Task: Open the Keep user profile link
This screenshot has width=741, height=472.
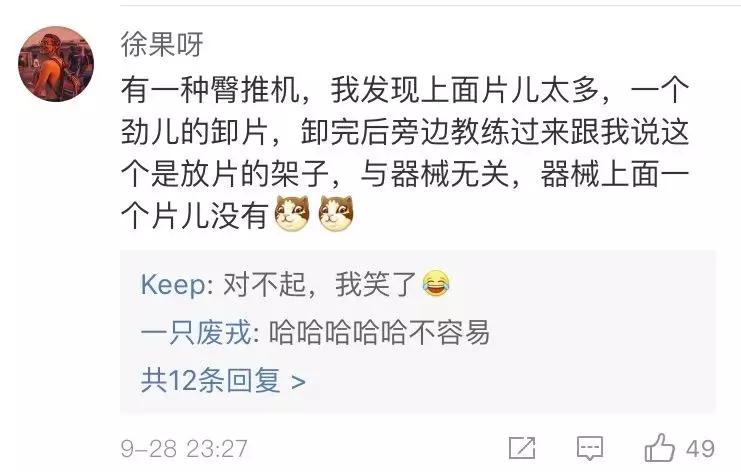Action: [173, 285]
